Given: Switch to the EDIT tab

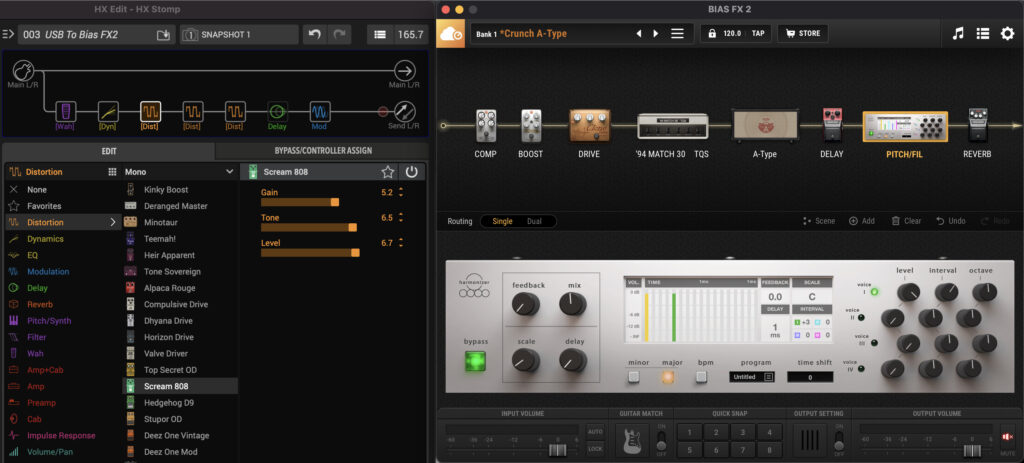Looking at the screenshot, I should click(x=108, y=151).
